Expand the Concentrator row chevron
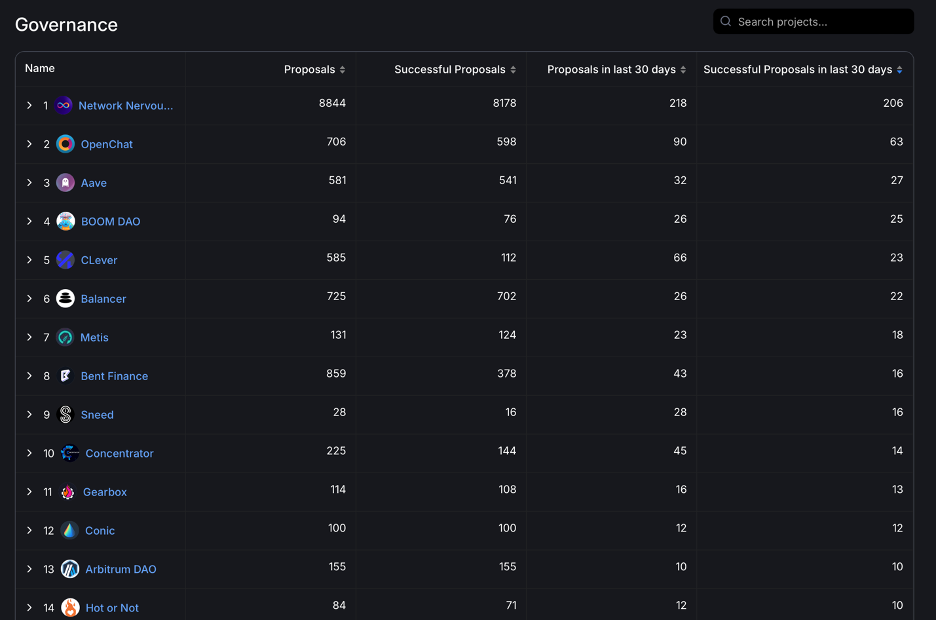 [29, 453]
